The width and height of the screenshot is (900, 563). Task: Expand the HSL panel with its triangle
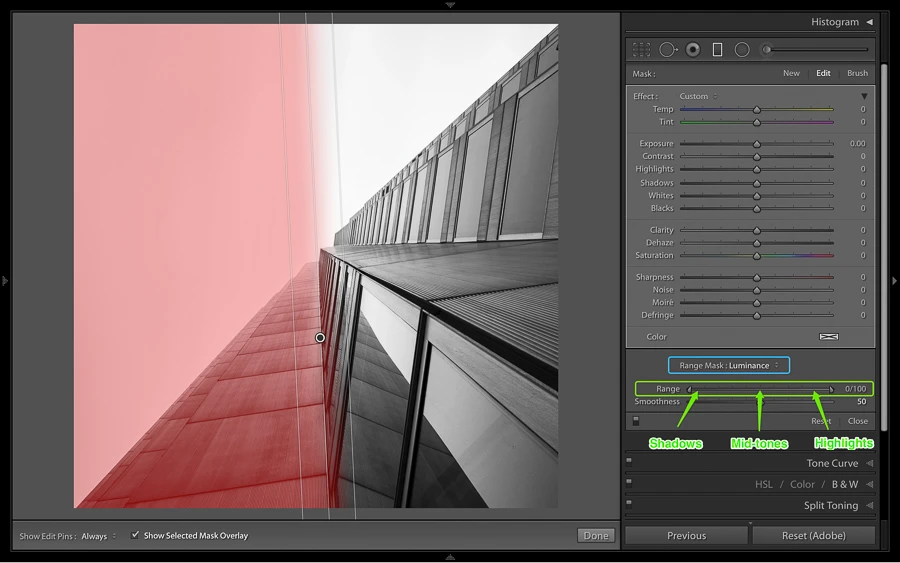(x=870, y=484)
